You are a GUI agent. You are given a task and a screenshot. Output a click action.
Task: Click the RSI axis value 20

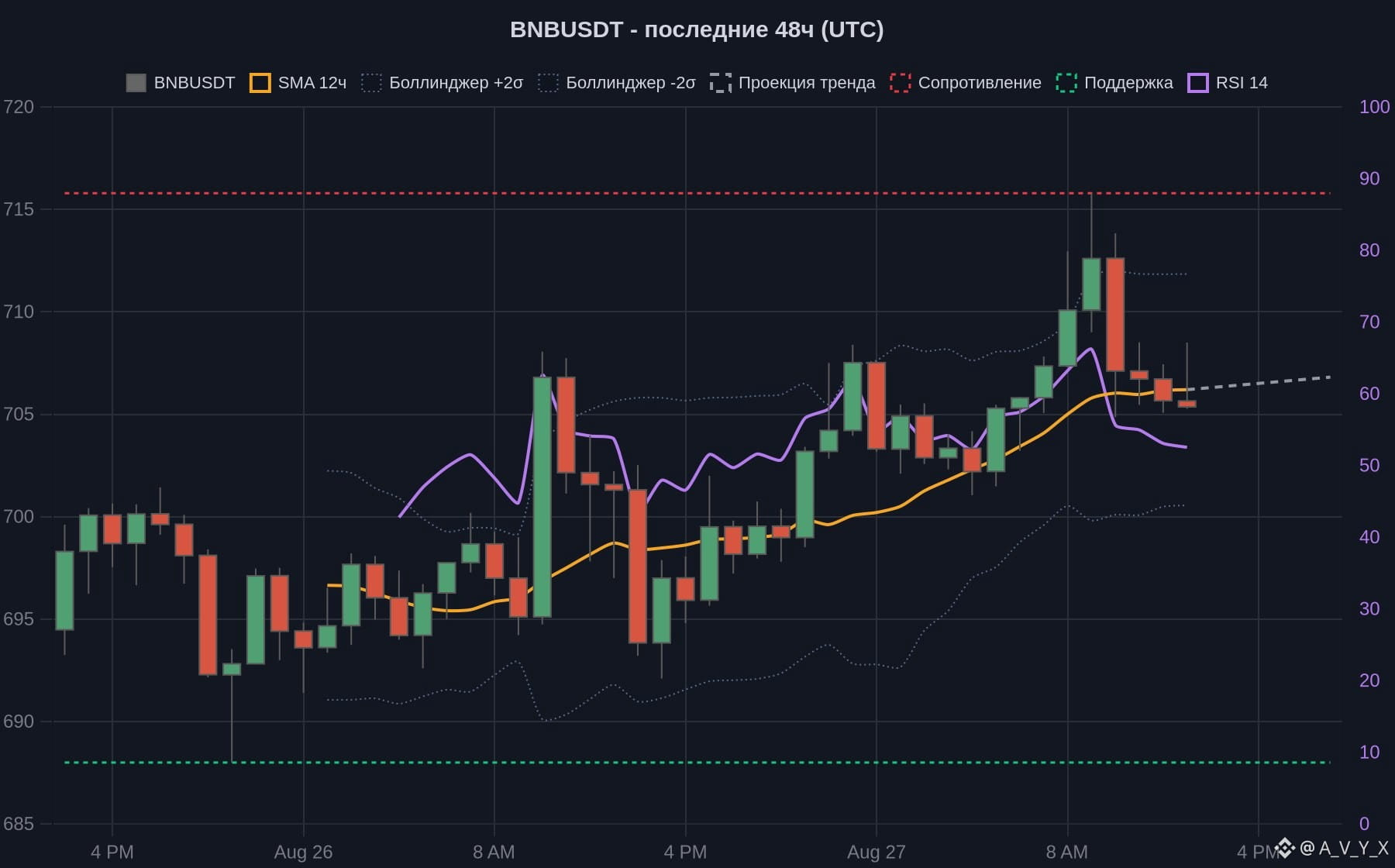pyautogui.click(x=1369, y=680)
